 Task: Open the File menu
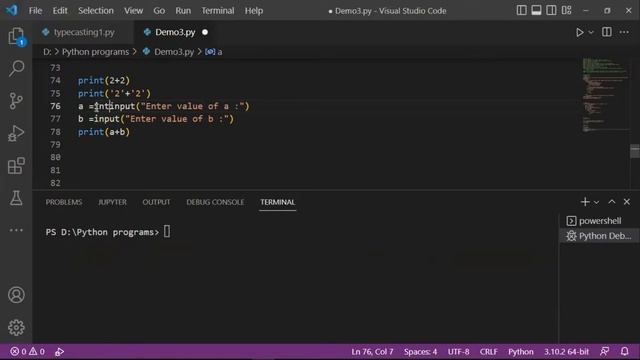tap(35, 11)
